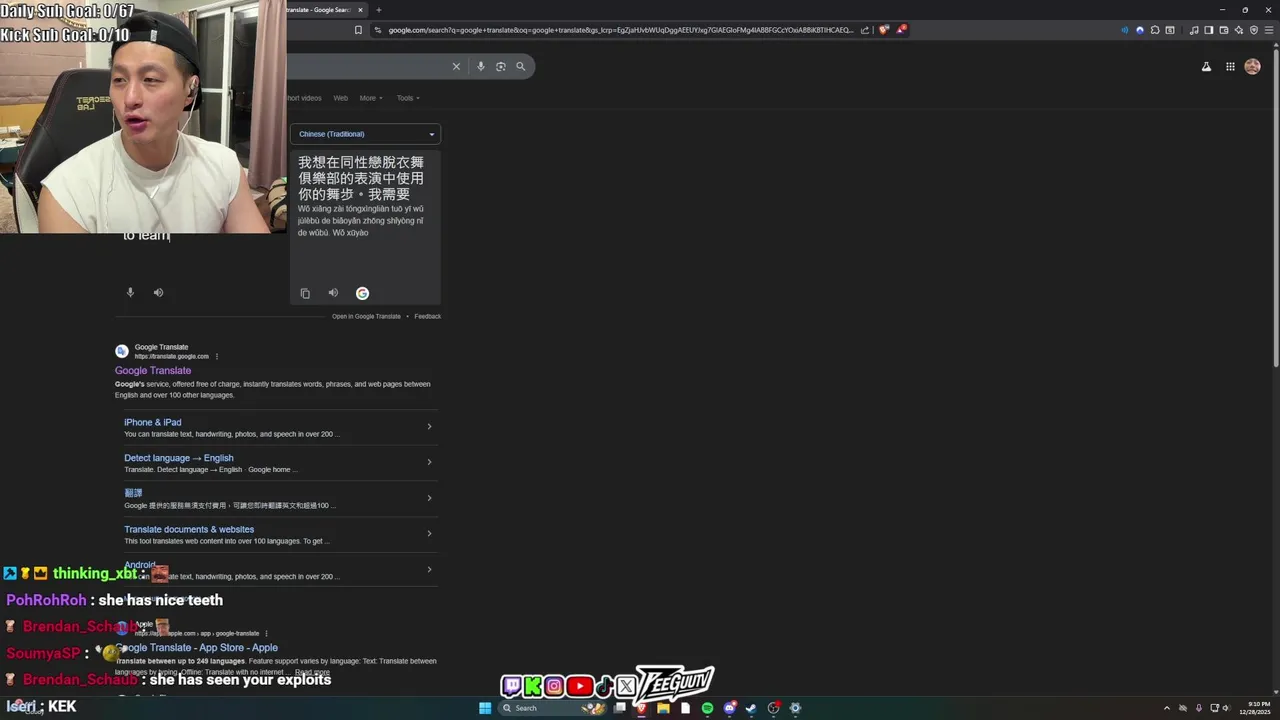The image size is (1280, 720).
Task: Open Translate documents & websites sitelink
Action: pyautogui.click(x=189, y=529)
